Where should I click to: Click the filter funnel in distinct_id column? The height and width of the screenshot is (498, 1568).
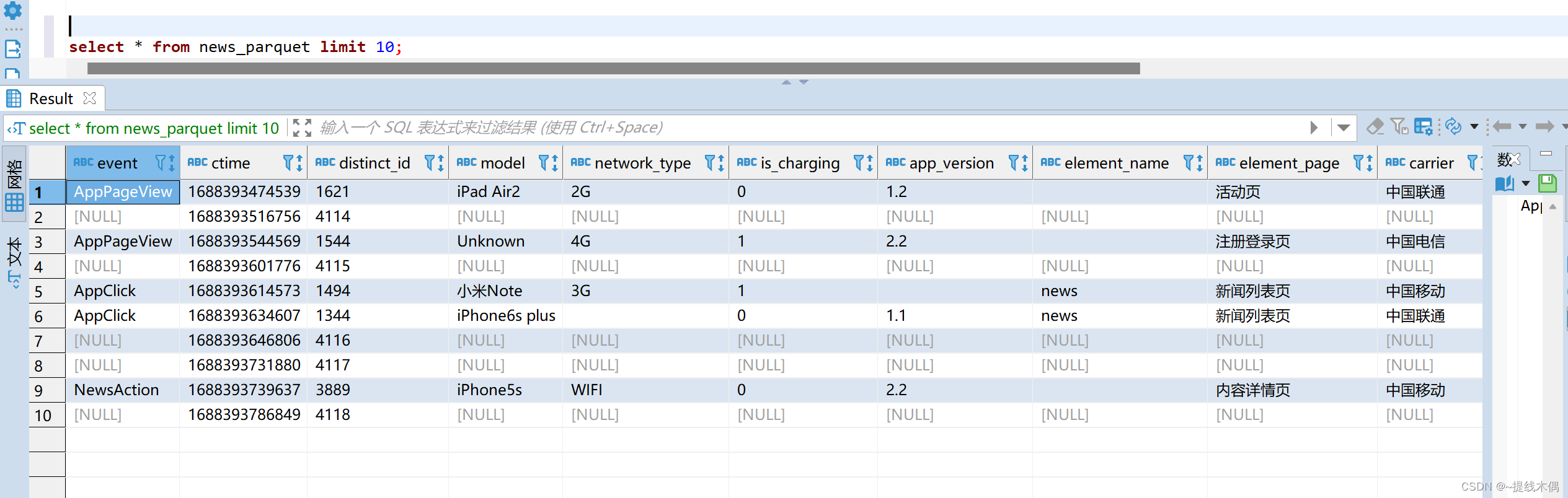coord(430,163)
